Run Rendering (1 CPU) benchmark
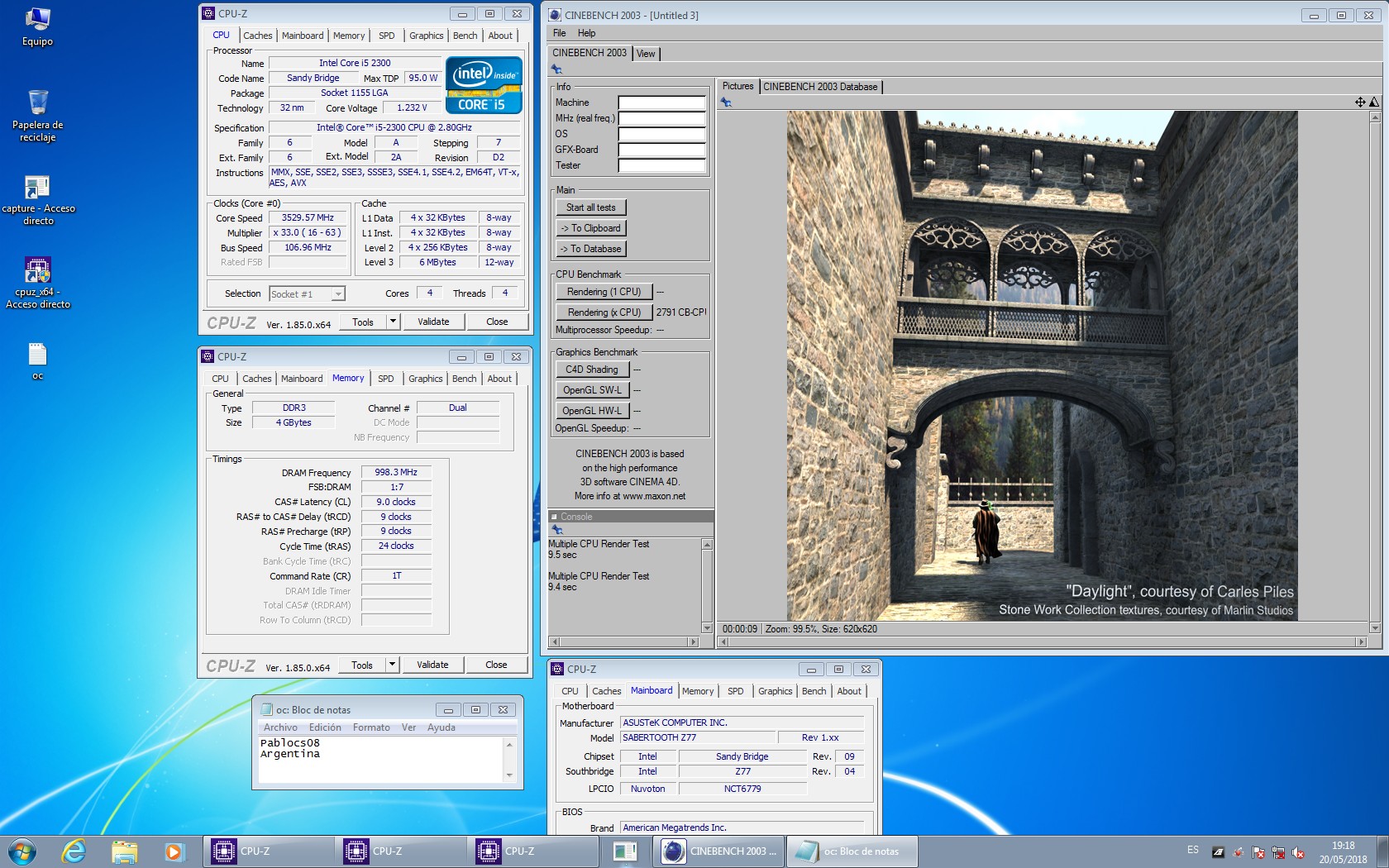The height and width of the screenshot is (868, 1389). (x=604, y=292)
